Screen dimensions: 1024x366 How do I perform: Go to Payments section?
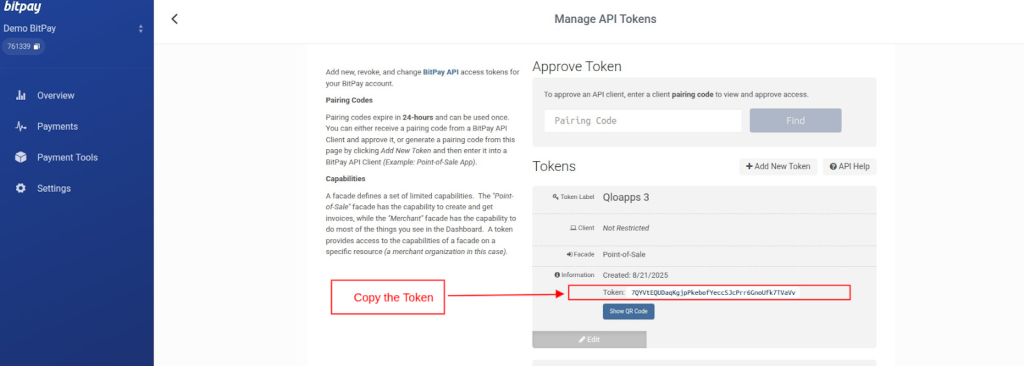tap(57, 126)
